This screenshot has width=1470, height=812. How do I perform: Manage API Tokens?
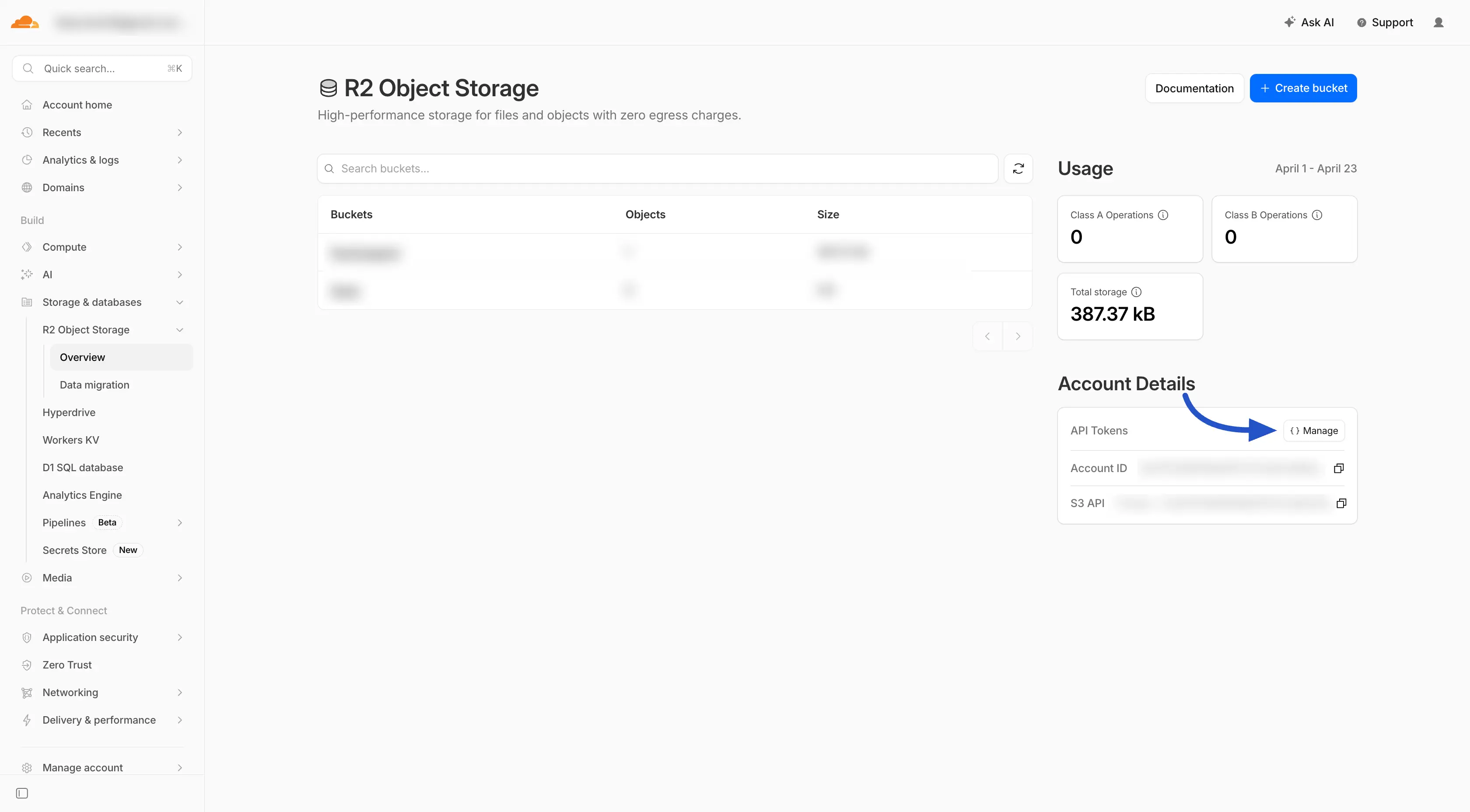click(1314, 431)
